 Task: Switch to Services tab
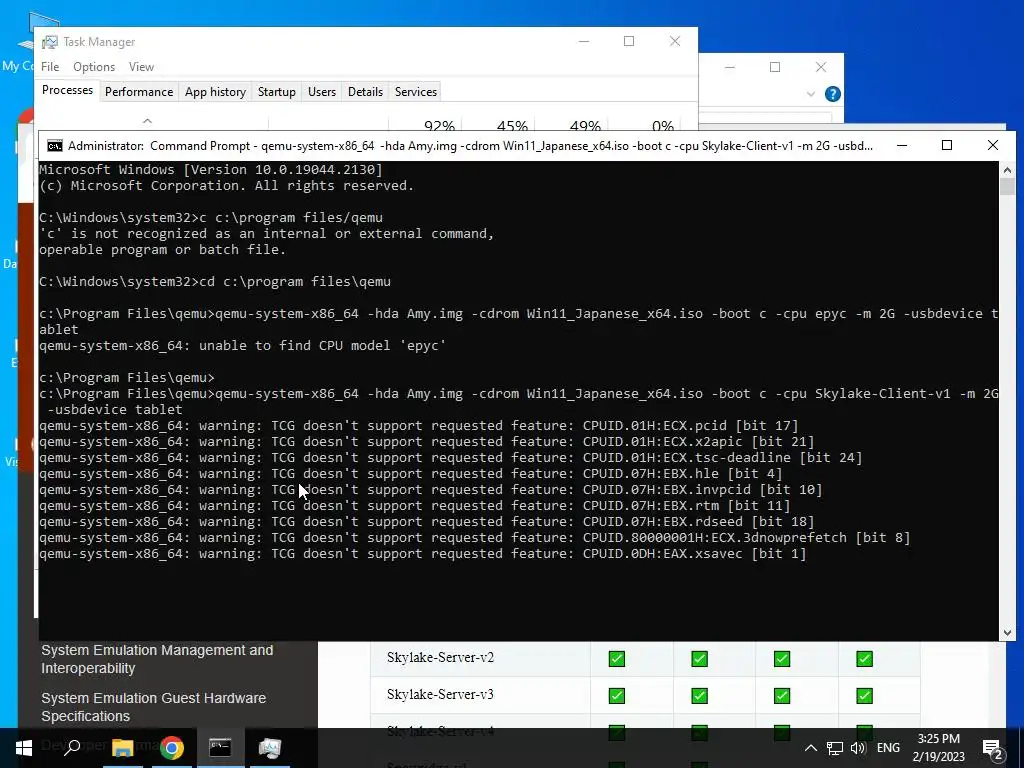[416, 92]
